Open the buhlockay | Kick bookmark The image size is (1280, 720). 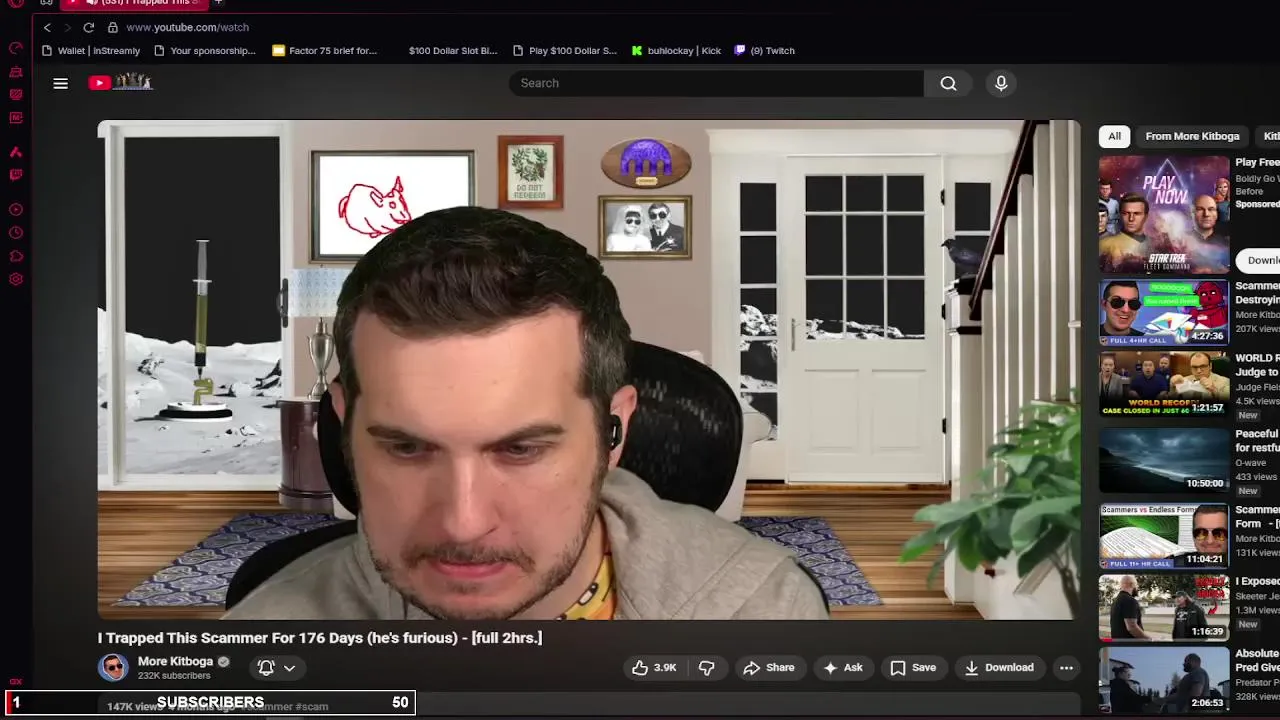click(x=676, y=50)
